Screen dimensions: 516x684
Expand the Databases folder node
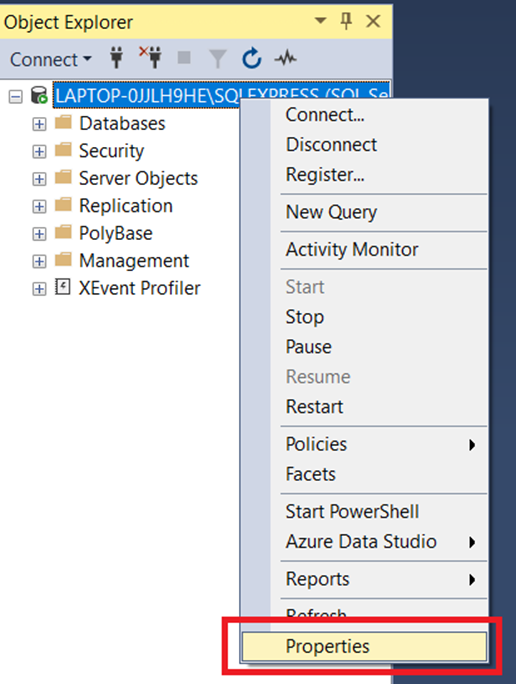pyautogui.click(x=39, y=124)
